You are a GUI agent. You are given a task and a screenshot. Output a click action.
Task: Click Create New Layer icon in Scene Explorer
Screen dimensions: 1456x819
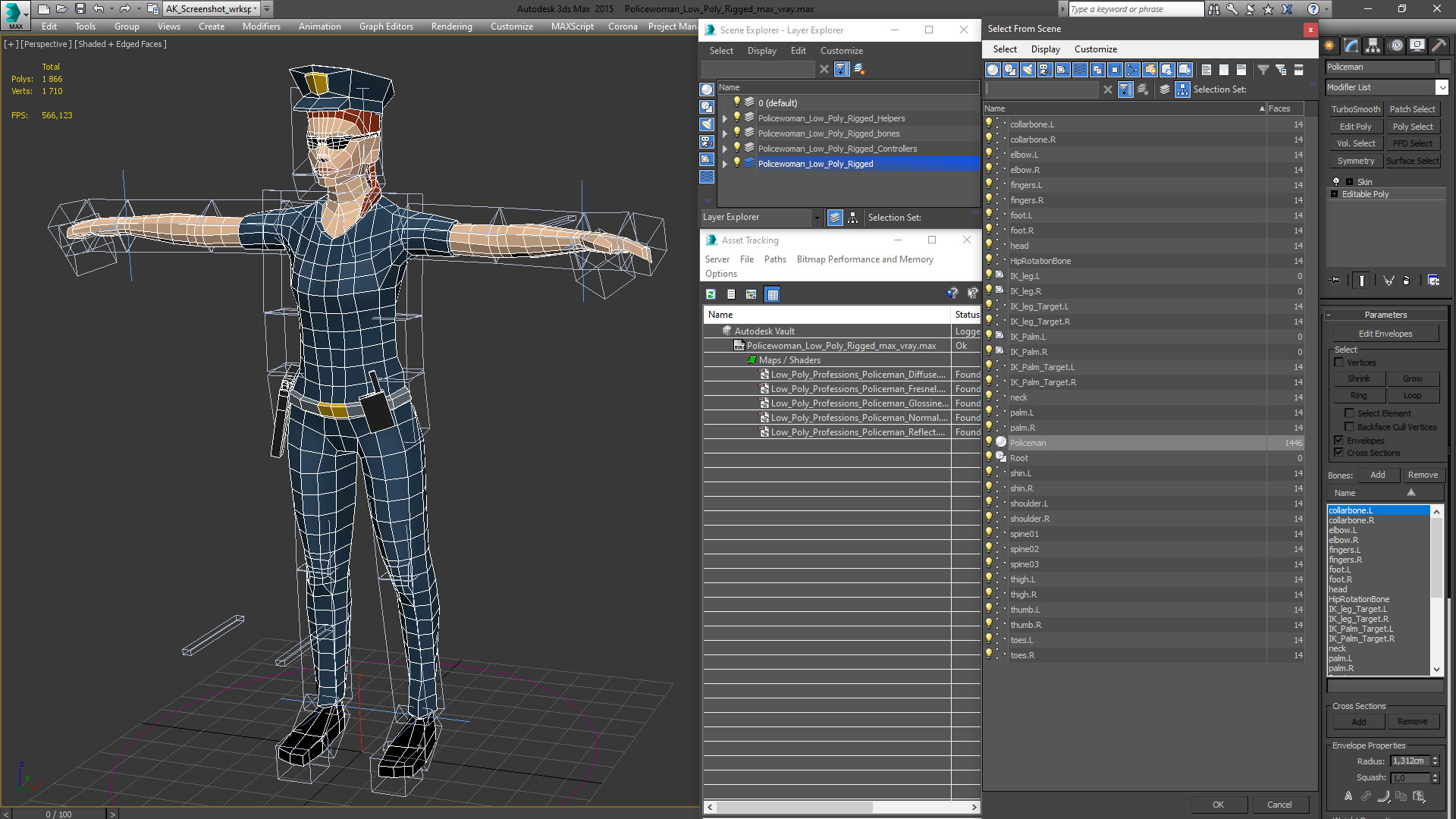[859, 69]
